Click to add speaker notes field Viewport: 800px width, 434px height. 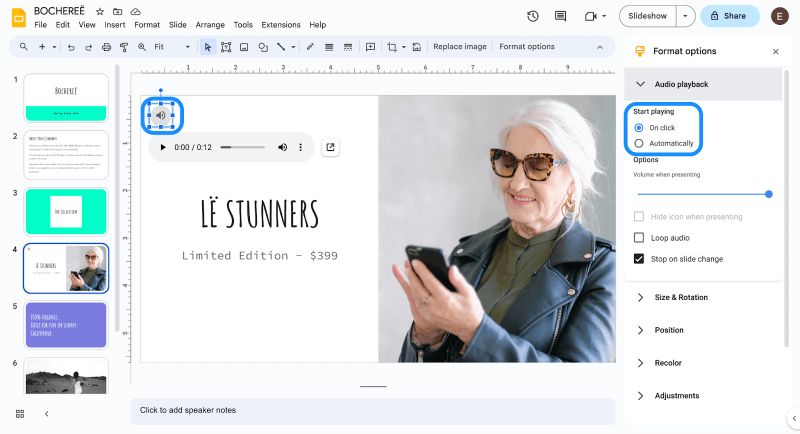(373, 410)
